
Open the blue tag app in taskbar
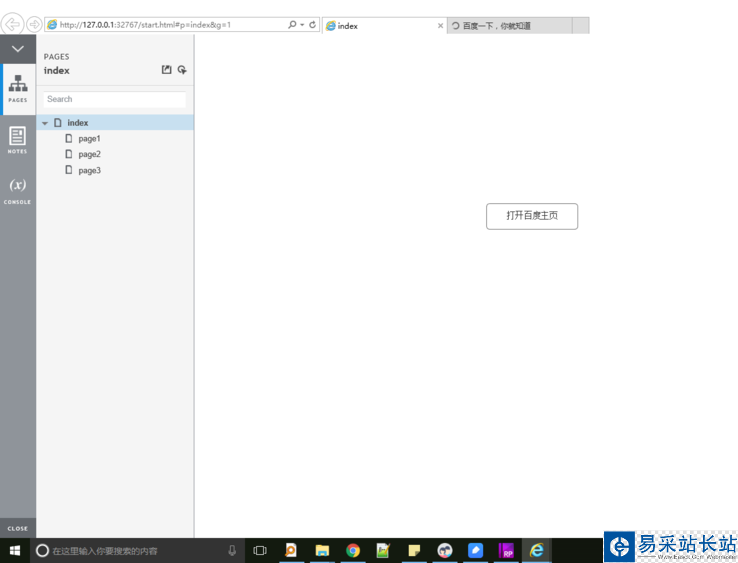[475, 550]
